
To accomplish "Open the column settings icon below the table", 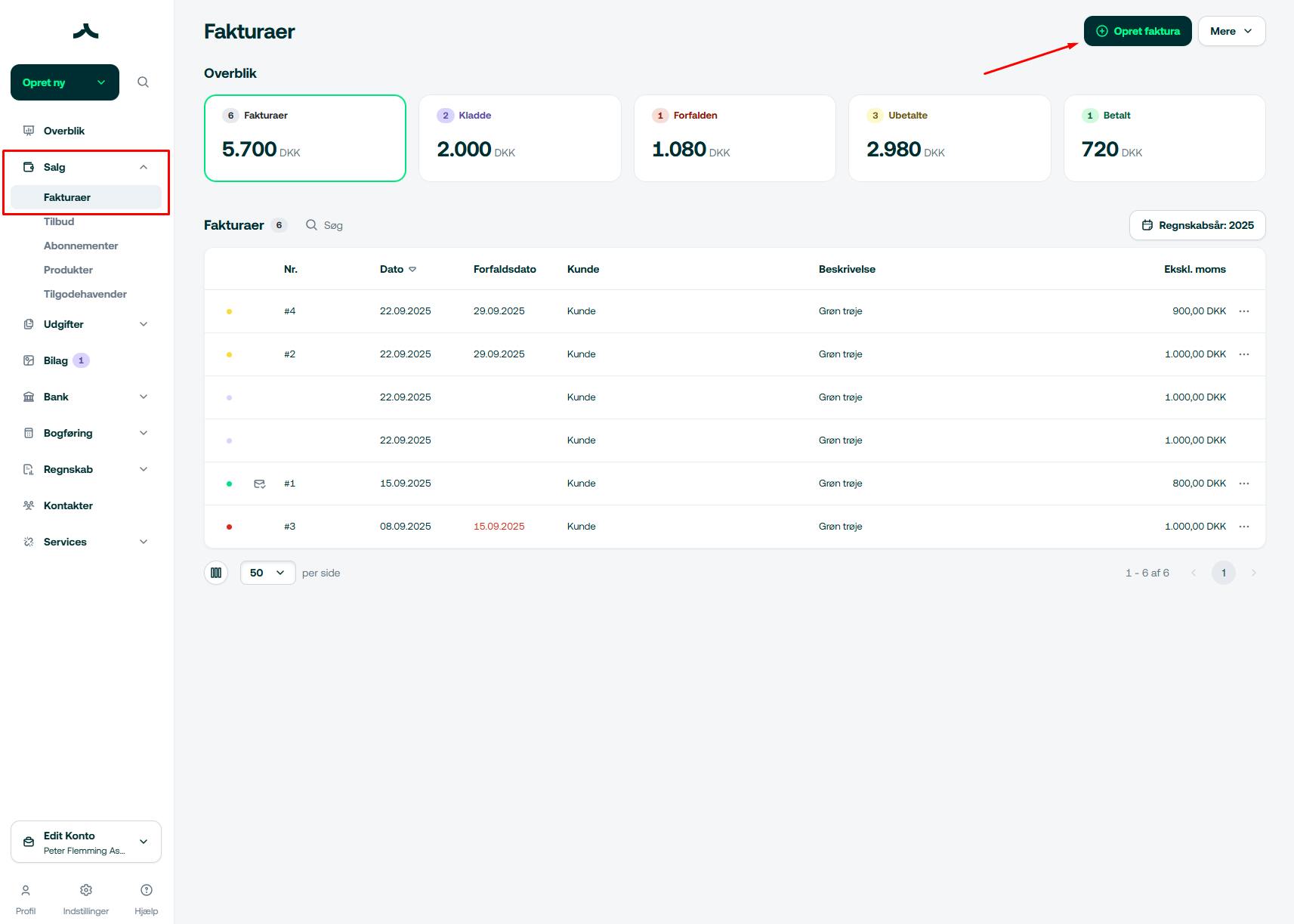I will coord(216,573).
